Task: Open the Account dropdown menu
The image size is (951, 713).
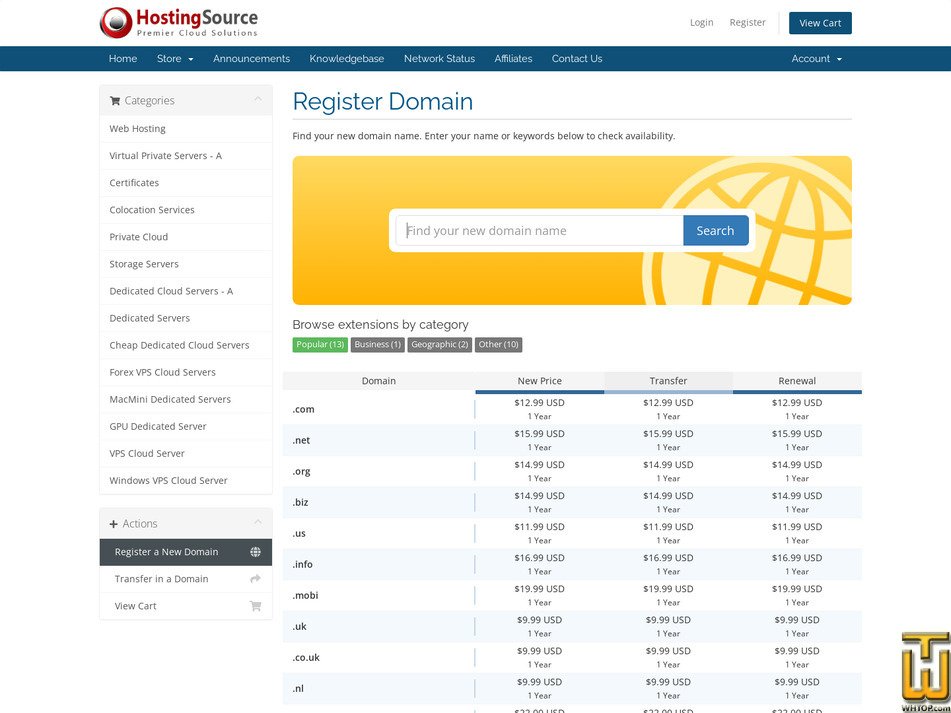Action: [x=816, y=58]
